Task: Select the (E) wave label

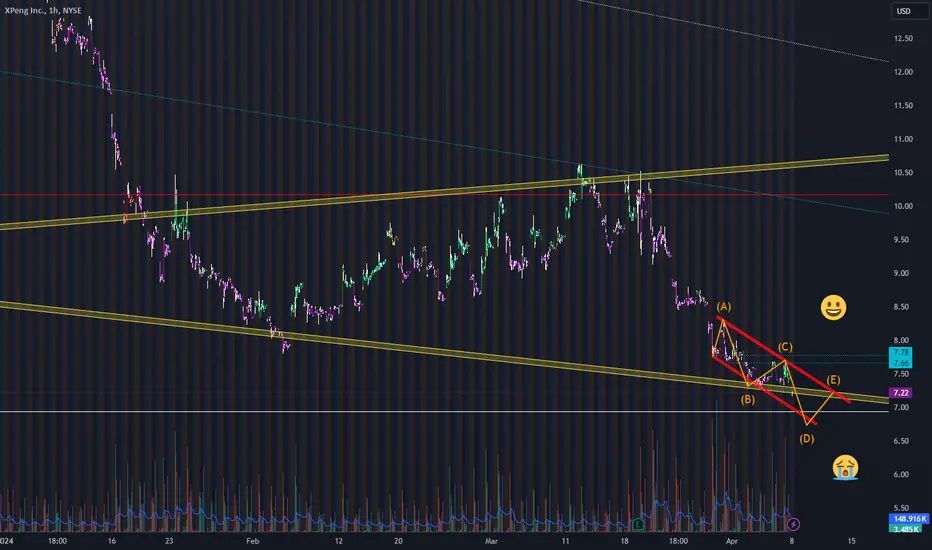Action: point(833,380)
